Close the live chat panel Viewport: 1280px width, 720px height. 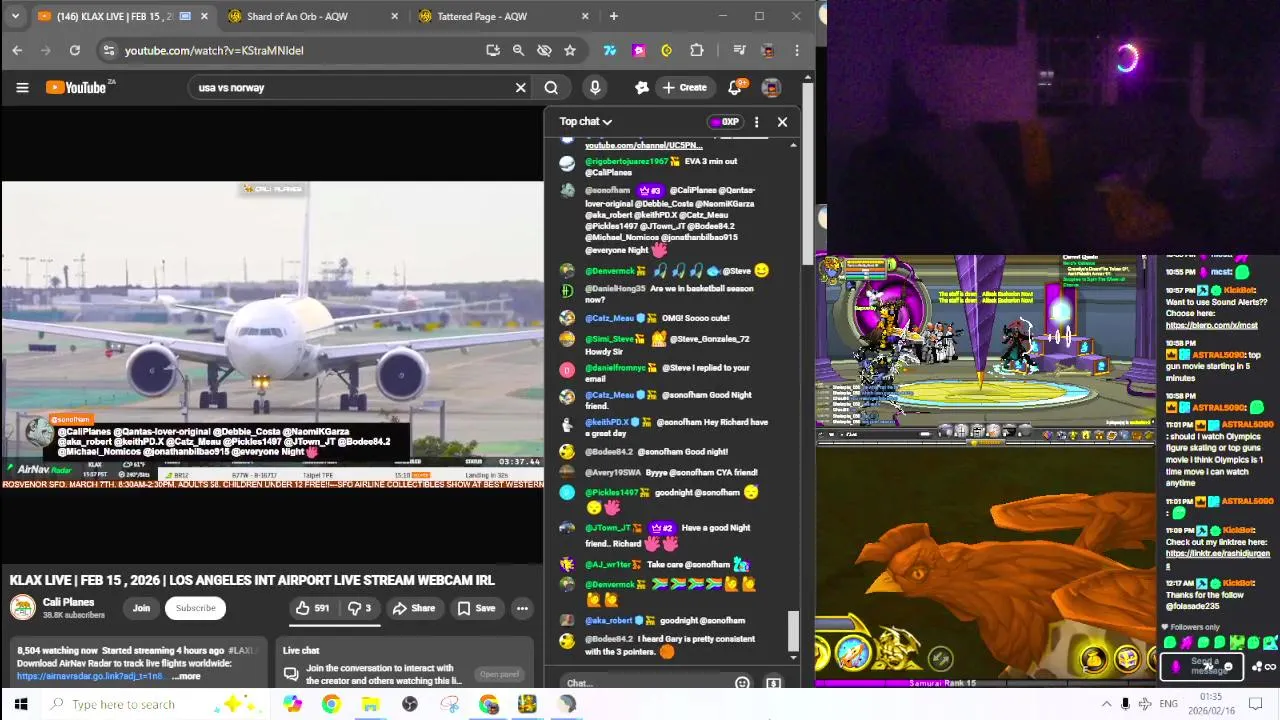(782, 122)
